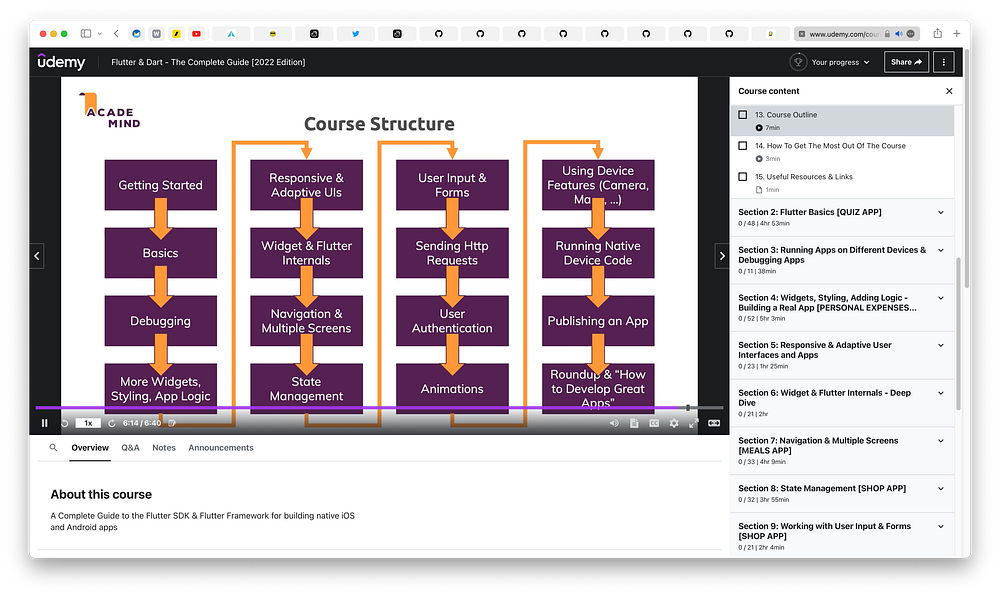
Task: Switch to the Q&A tab
Action: 130,448
